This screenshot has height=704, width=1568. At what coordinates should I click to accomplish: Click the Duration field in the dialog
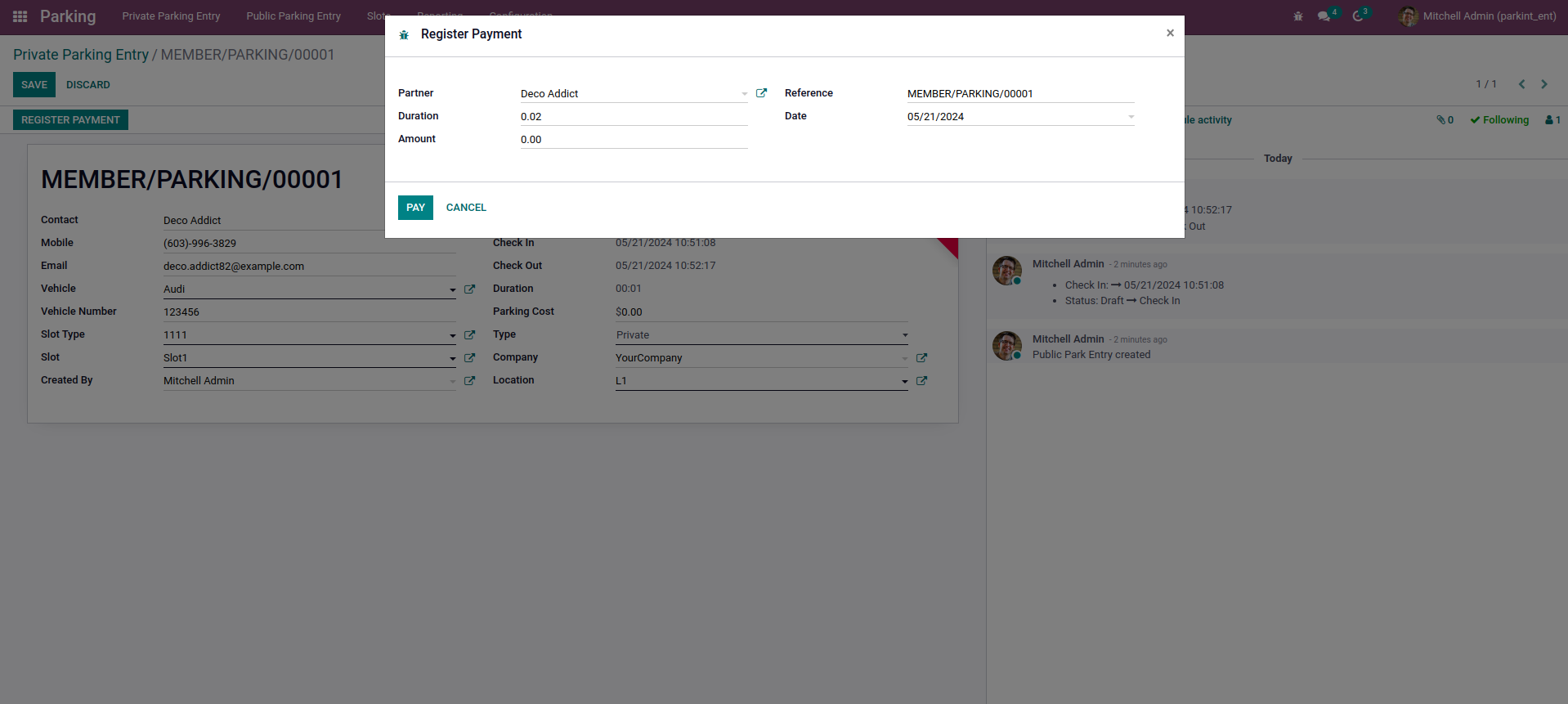coord(634,117)
